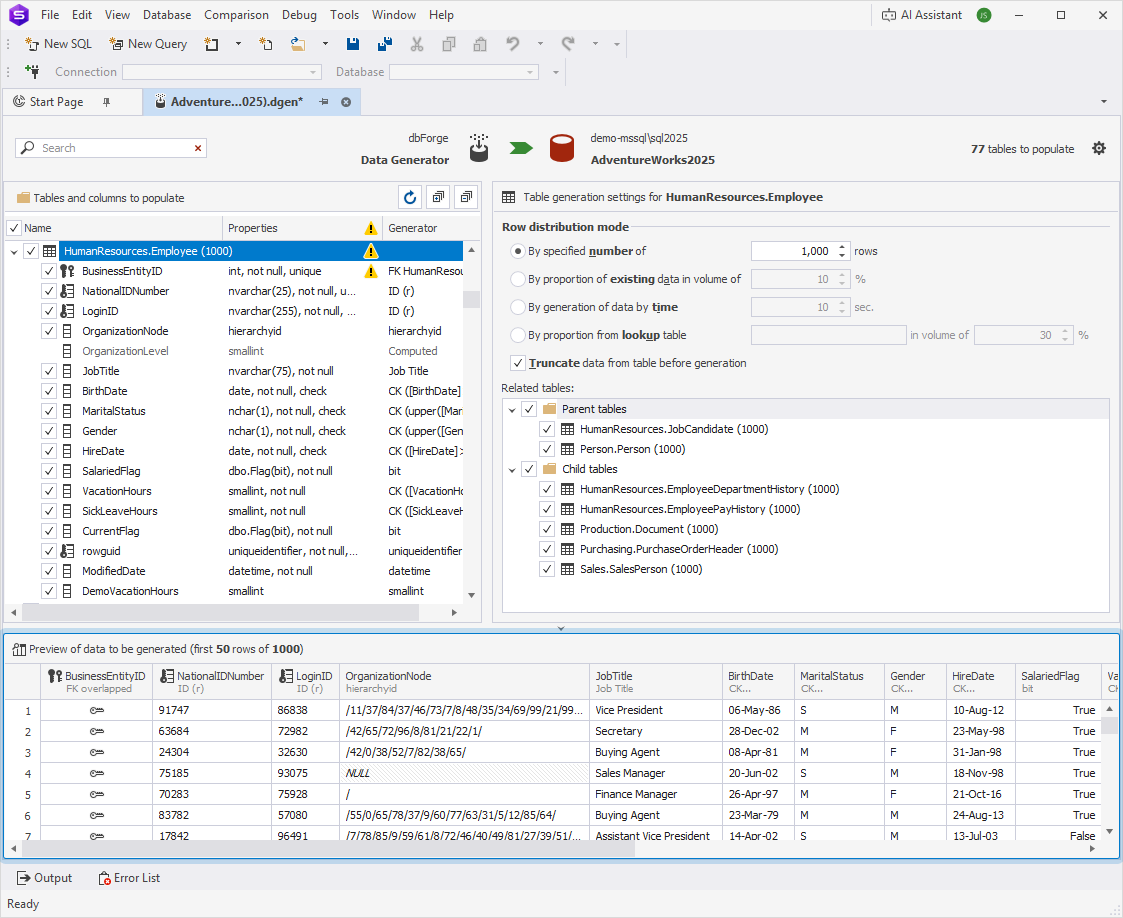Click the dbForge Data Generator icon
This screenshot has width=1123, height=918.
tap(478, 148)
